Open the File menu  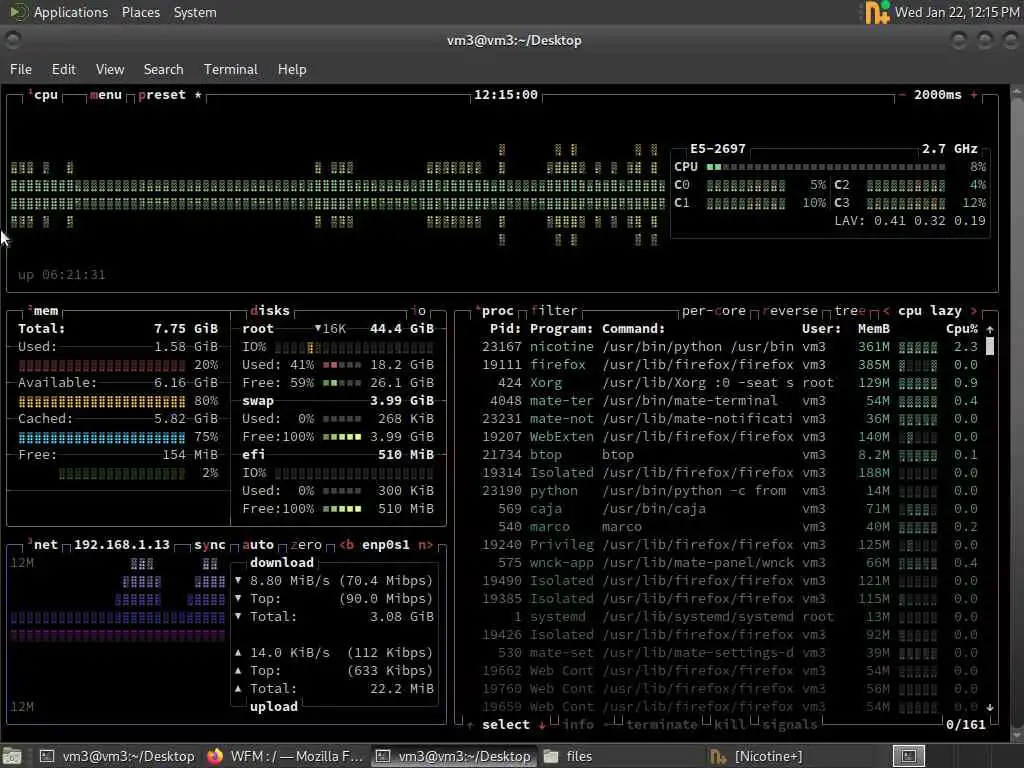[x=21, y=69]
